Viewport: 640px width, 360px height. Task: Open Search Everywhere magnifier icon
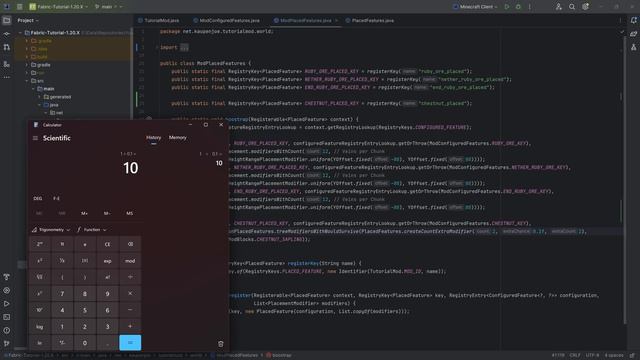click(x=572, y=7)
